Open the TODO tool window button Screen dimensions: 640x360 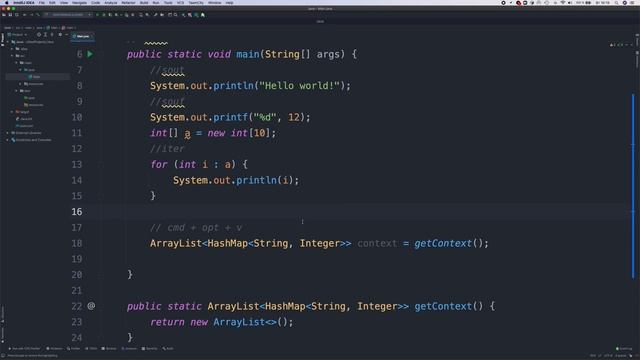91,349
